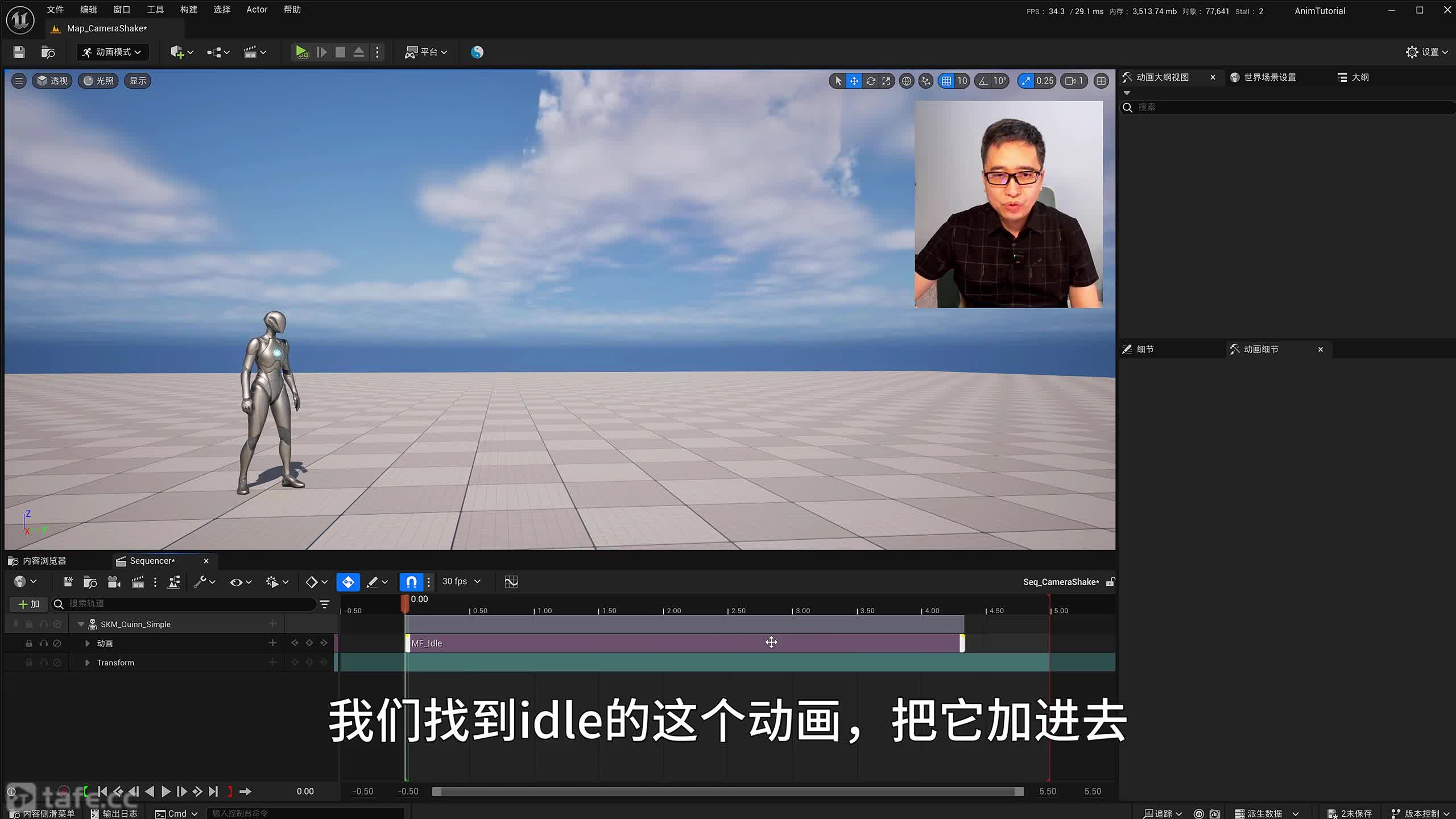This screenshot has height=819, width=1456.
Task: Open the 光照 view mode button
Action: (98, 81)
